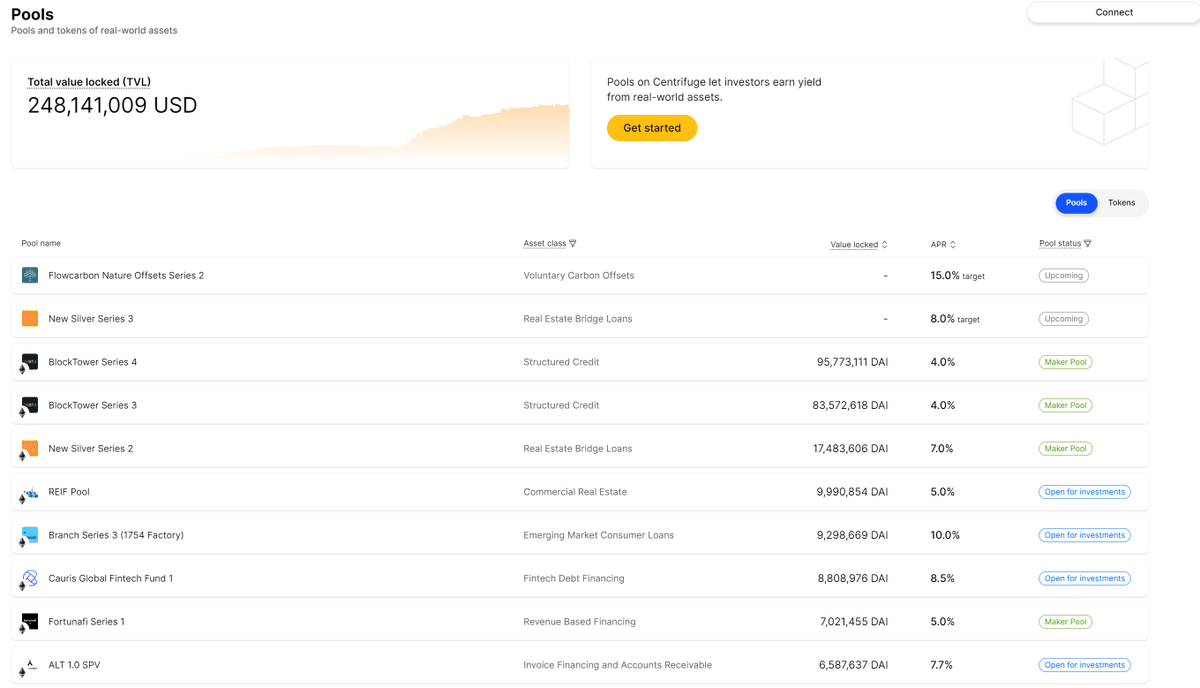Screen dimensions: 1200x688
Task: Open the BlockTower Series 4 pool
Action: (x=580, y=362)
